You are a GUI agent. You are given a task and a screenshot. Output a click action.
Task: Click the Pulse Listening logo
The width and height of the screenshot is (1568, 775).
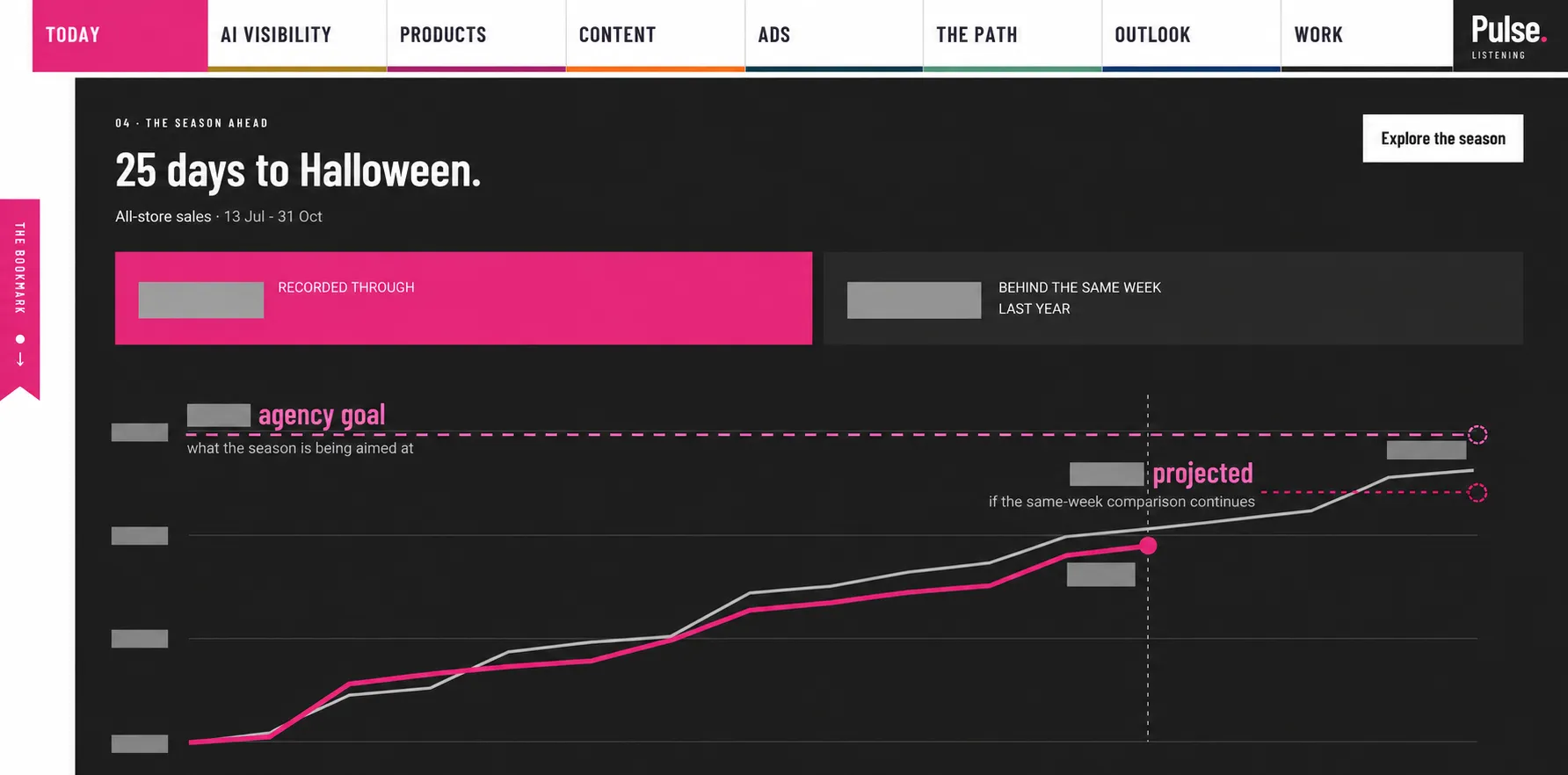pos(1510,35)
